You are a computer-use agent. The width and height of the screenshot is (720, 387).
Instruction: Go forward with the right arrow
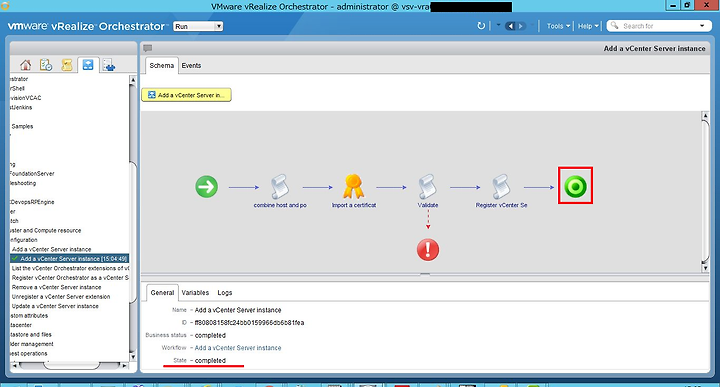521,26
